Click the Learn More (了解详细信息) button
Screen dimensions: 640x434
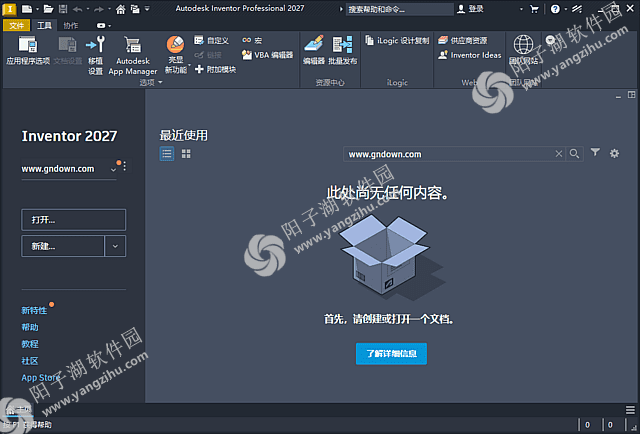point(391,354)
